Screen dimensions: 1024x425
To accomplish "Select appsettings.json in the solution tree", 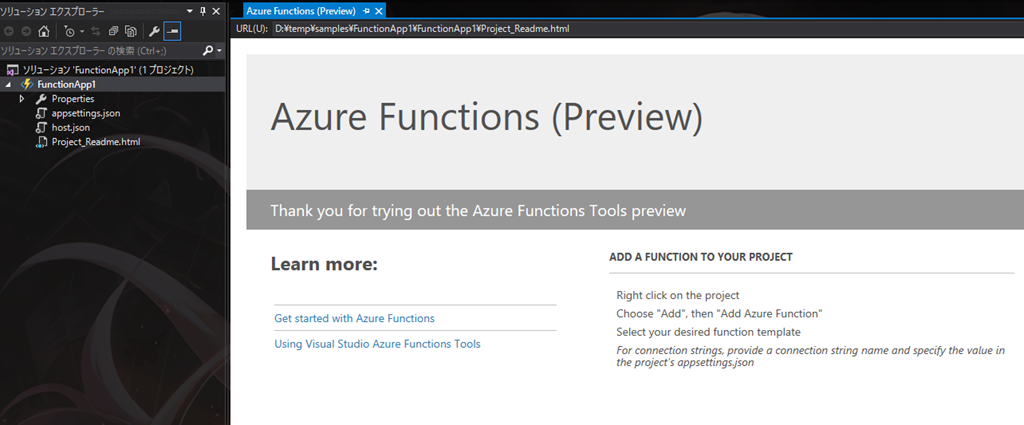I will (x=86, y=114).
